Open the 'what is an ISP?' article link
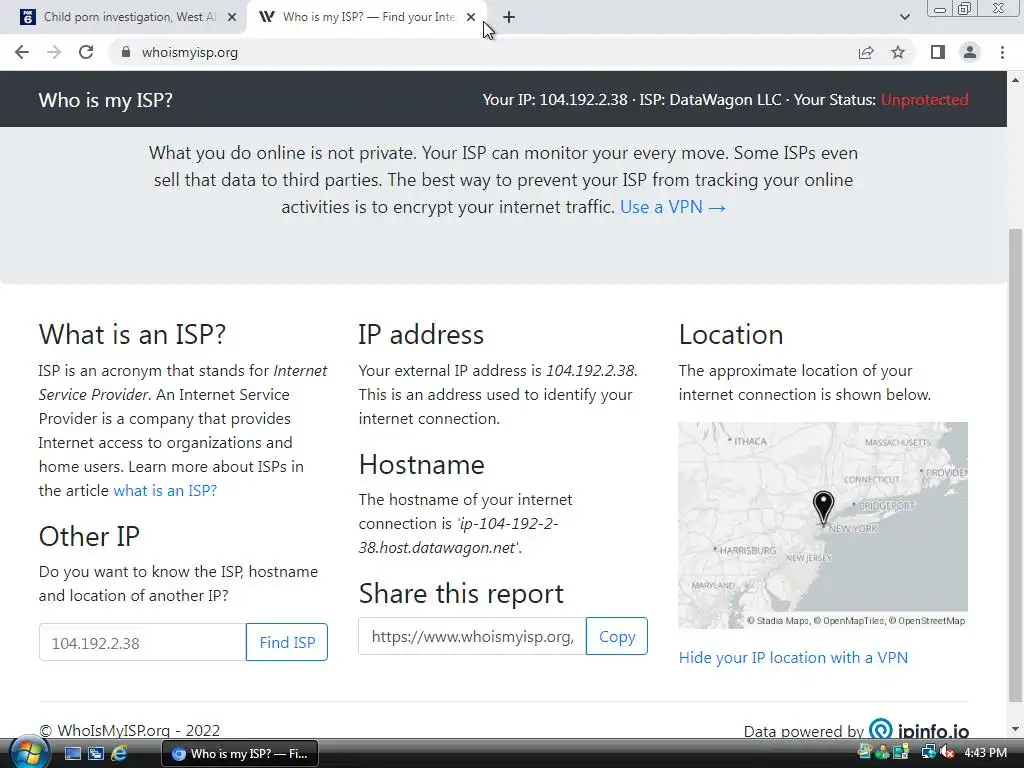This screenshot has height=768, width=1024. pos(165,490)
